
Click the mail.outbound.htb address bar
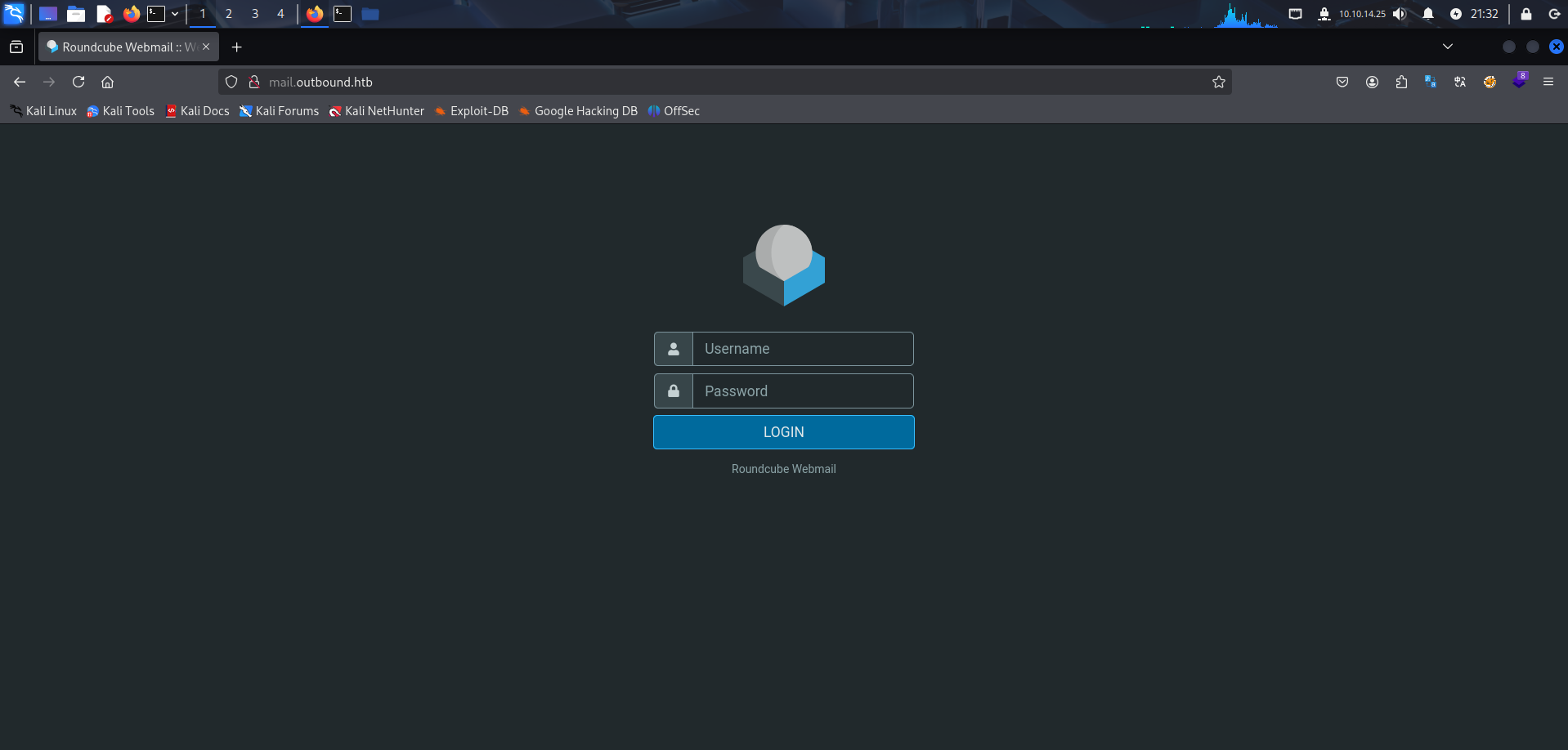pos(725,82)
